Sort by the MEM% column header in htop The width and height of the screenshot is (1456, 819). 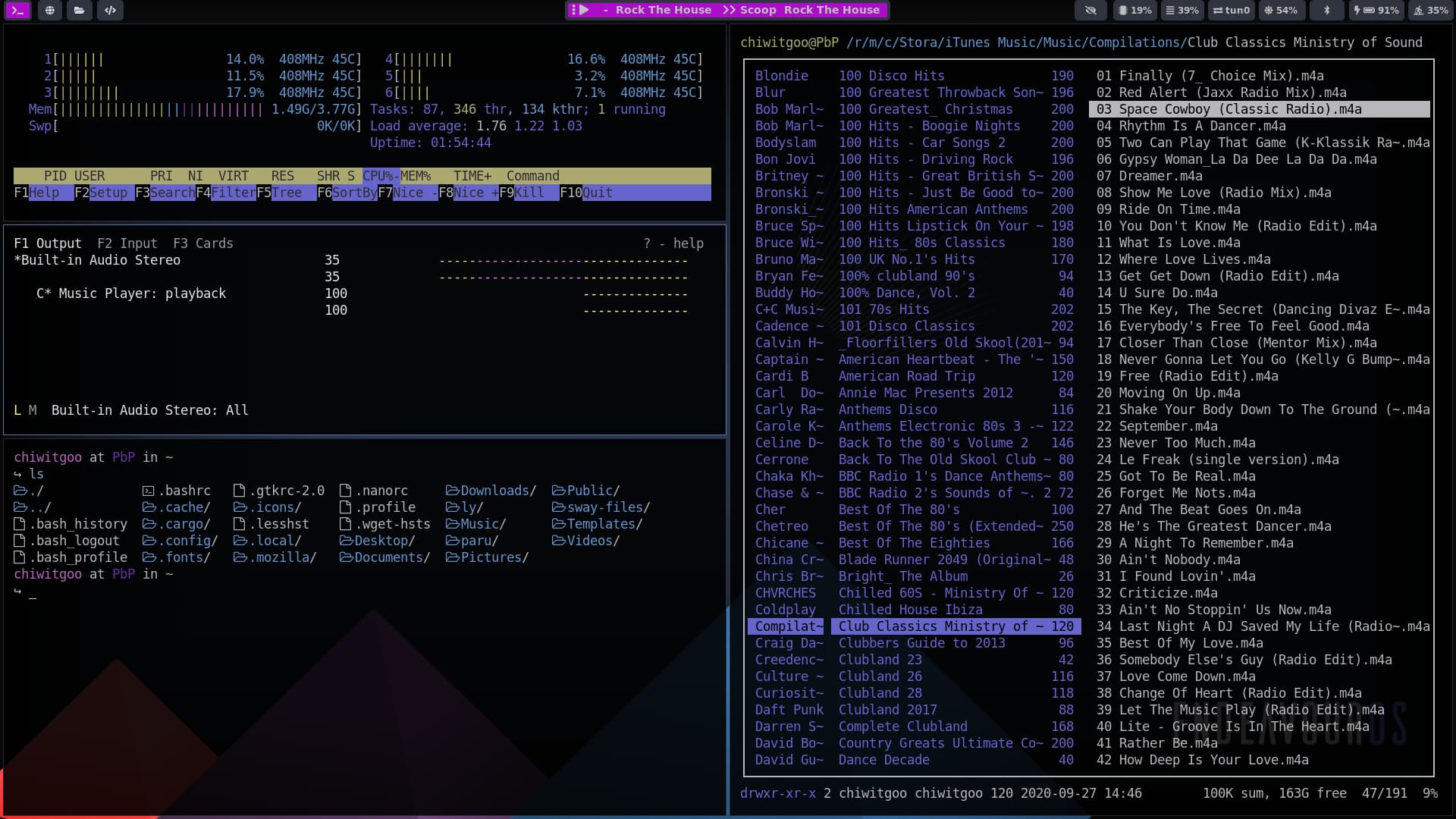click(x=416, y=176)
